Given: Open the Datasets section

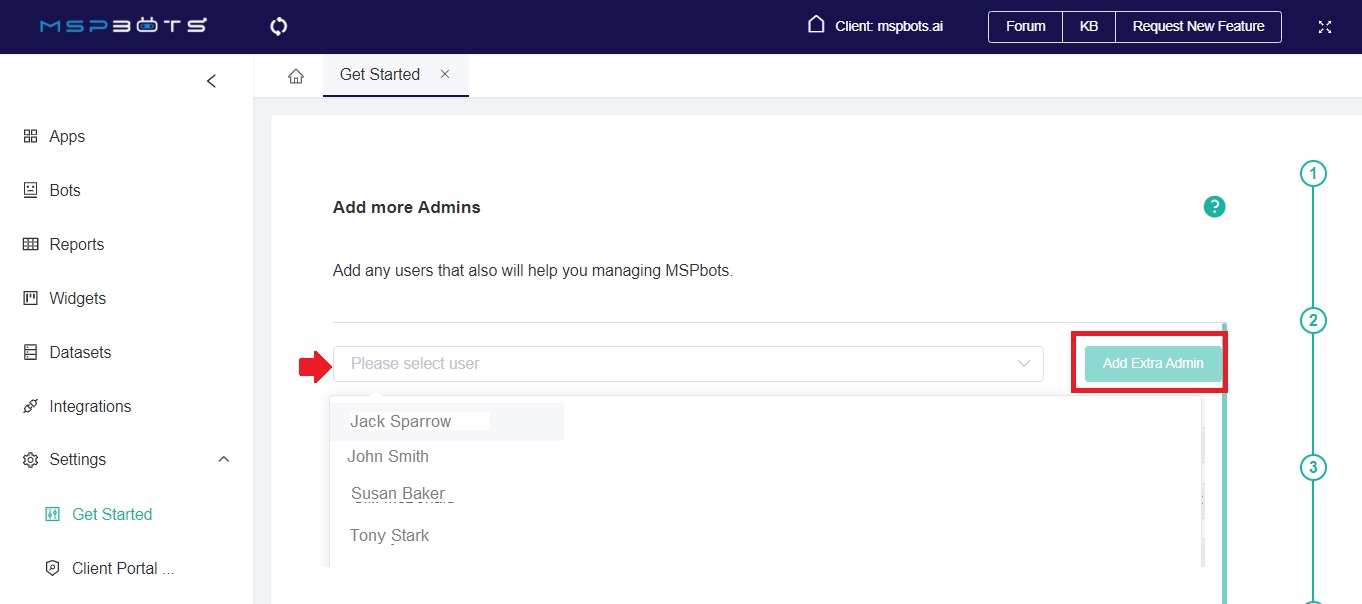Looking at the screenshot, I should click(80, 352).
